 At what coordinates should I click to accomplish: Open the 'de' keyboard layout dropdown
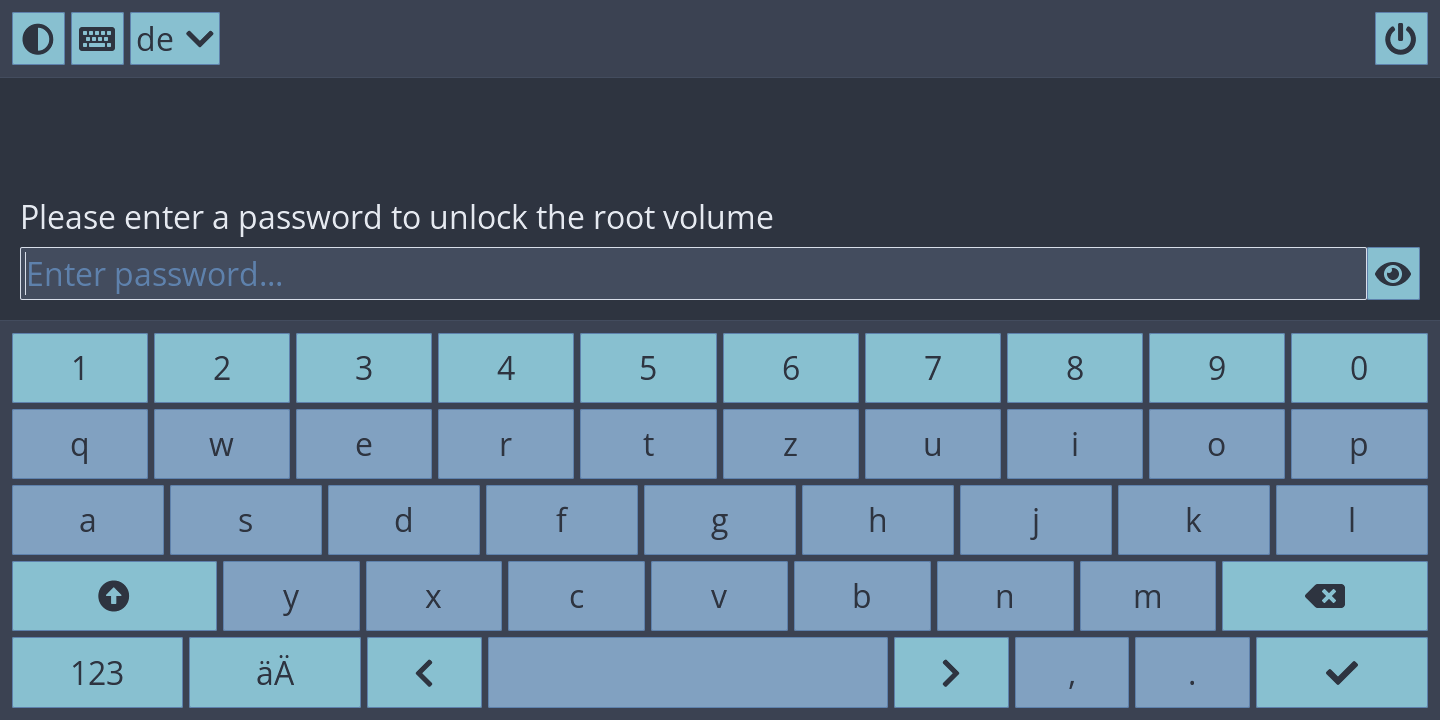click(x=175, y=39)
